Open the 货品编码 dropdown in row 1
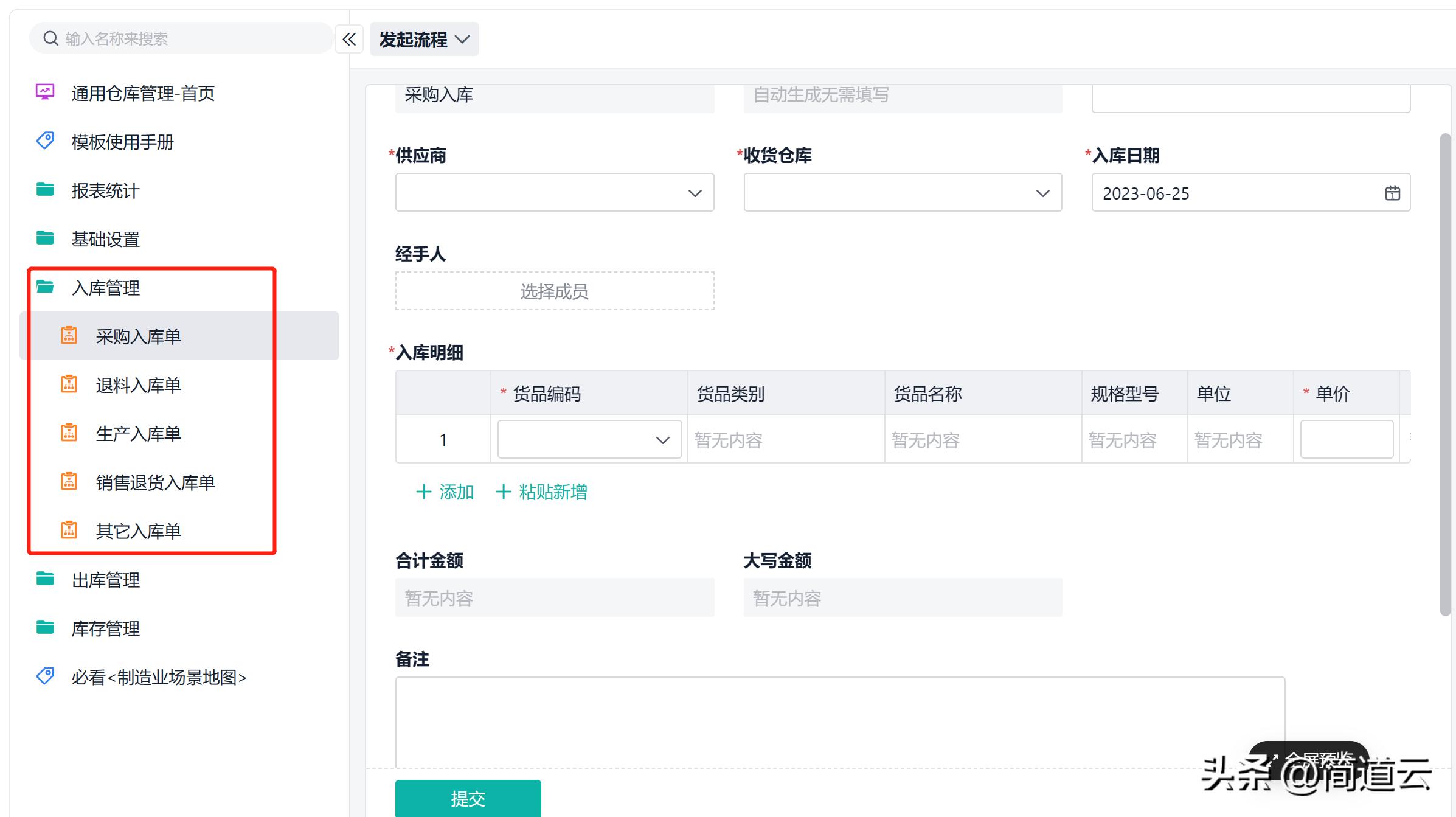 661,439
